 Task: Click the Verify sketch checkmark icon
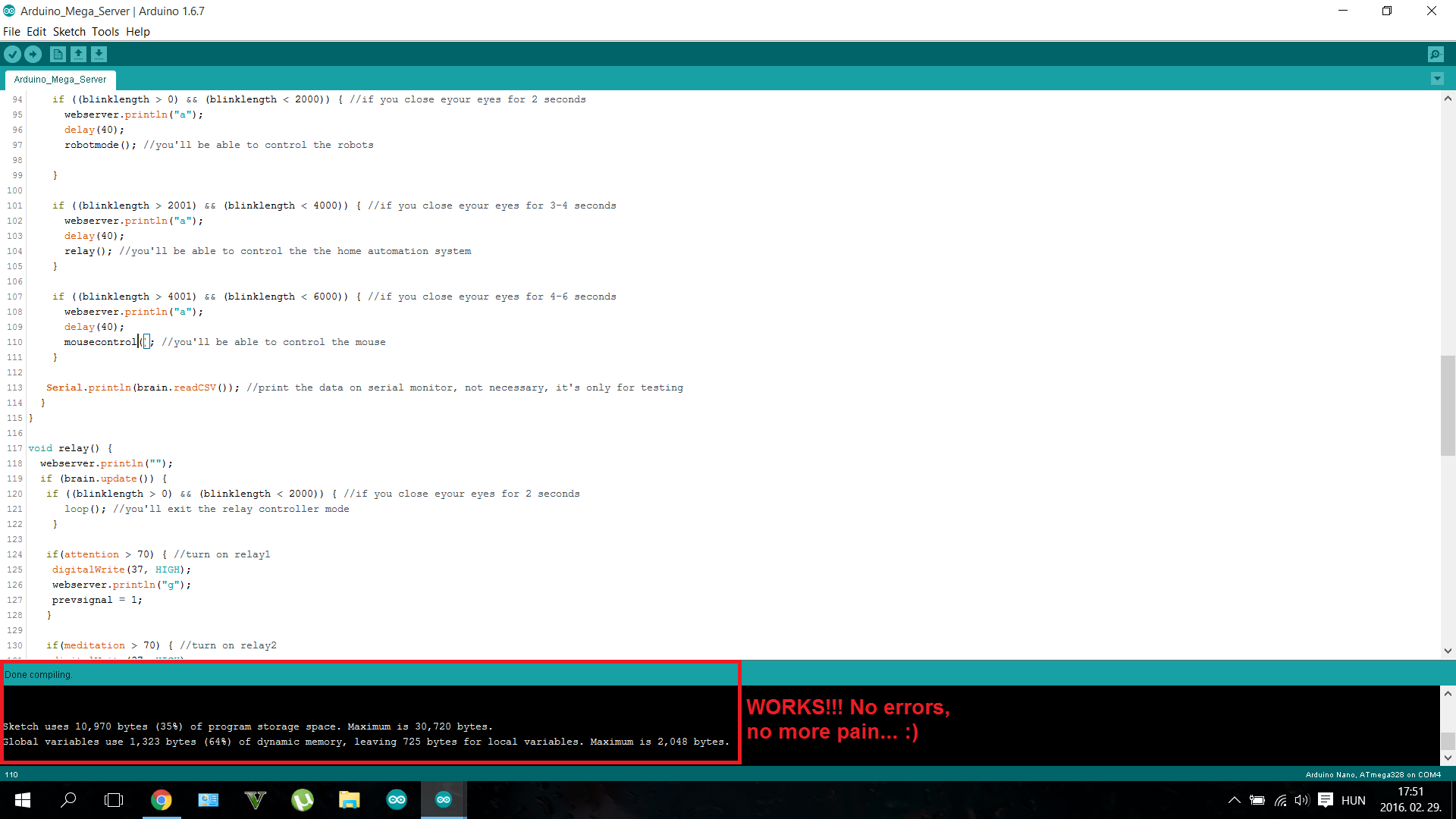12,54
